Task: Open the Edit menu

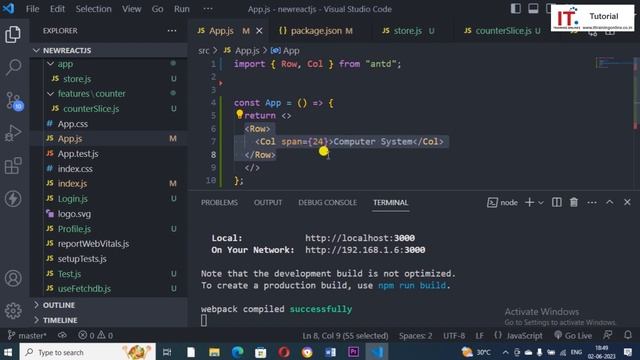Action: [x=58, y=9]
